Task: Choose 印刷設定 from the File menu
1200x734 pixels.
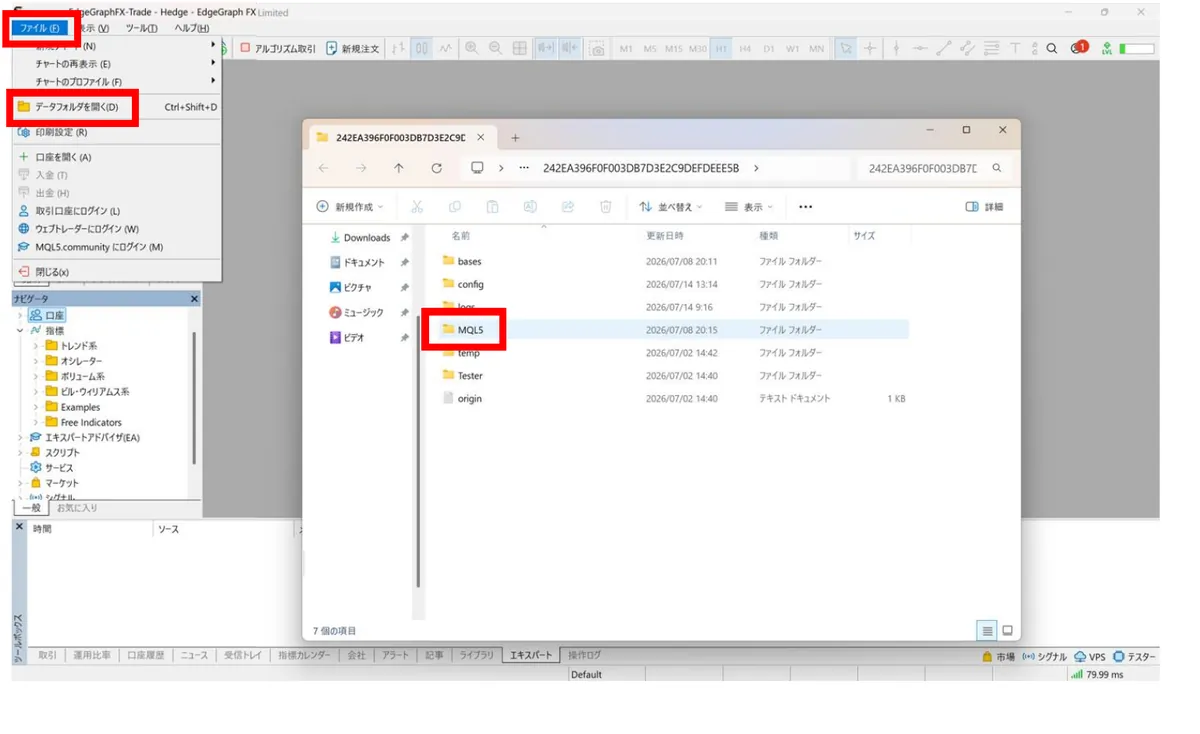Action: tap(61, 132)
